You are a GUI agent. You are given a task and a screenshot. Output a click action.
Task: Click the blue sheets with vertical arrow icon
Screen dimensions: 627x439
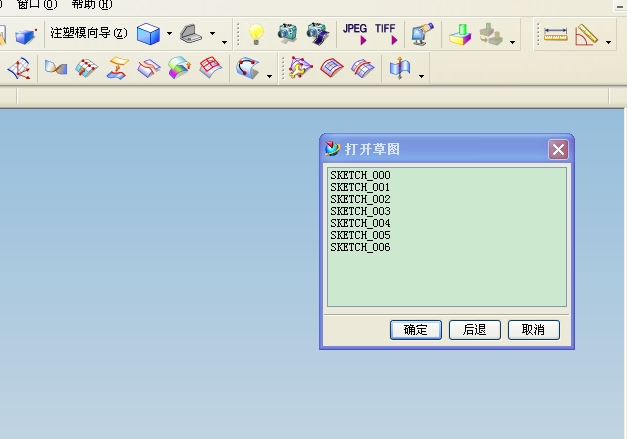[399, 68]
